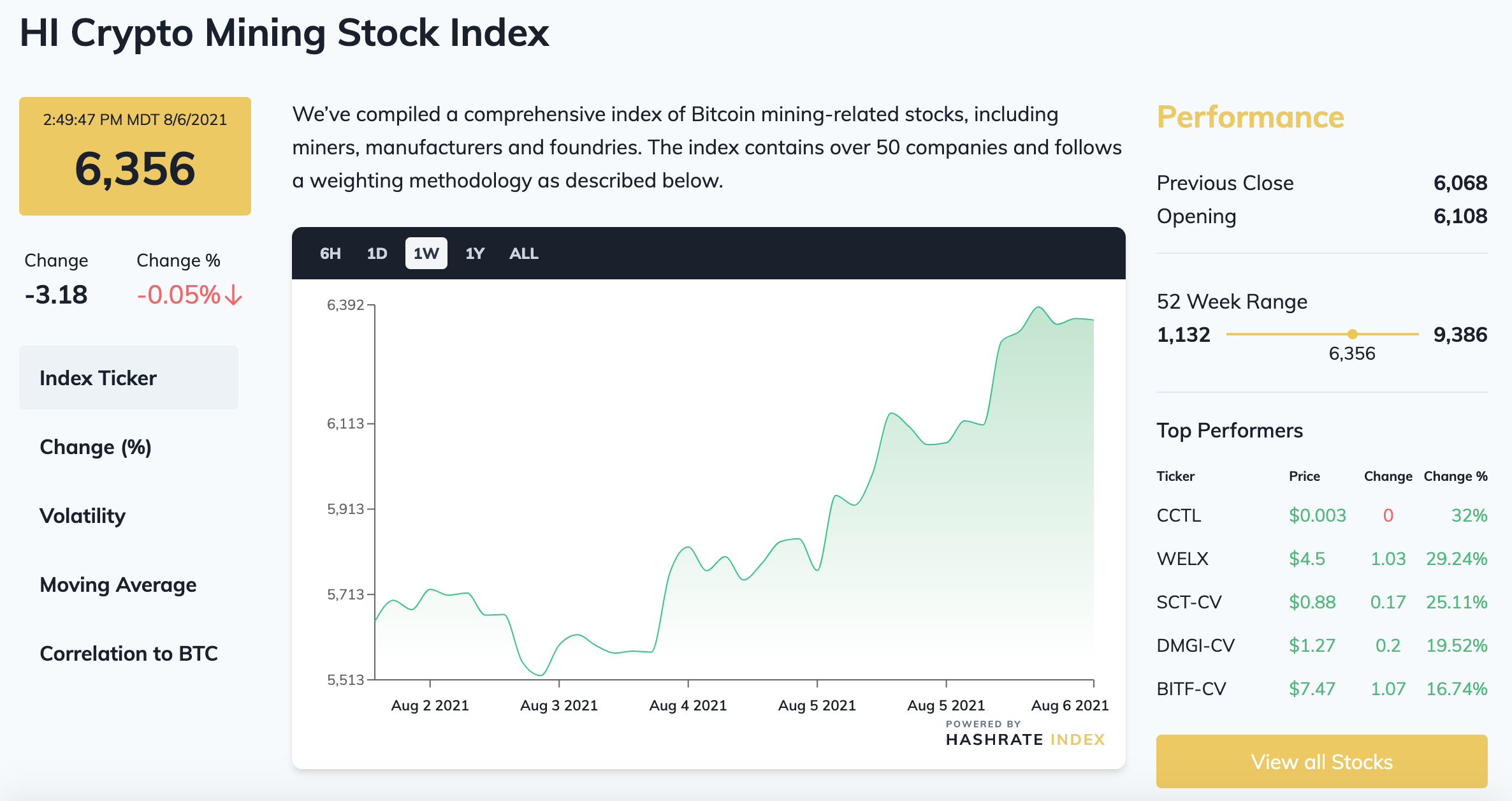Click the Change % column header in Top Performers
The width and height of the screenshot is (1512, 801).
tap(1455, 476)
